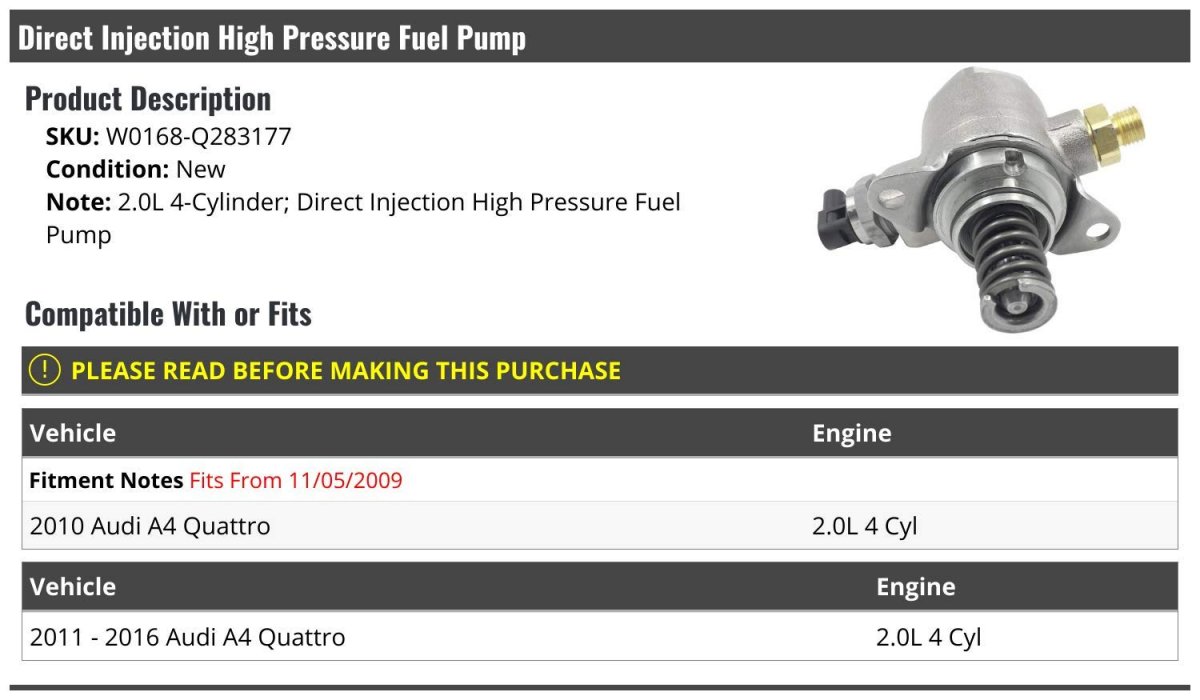Click the Fitment Notes label

tap(106, 480)
